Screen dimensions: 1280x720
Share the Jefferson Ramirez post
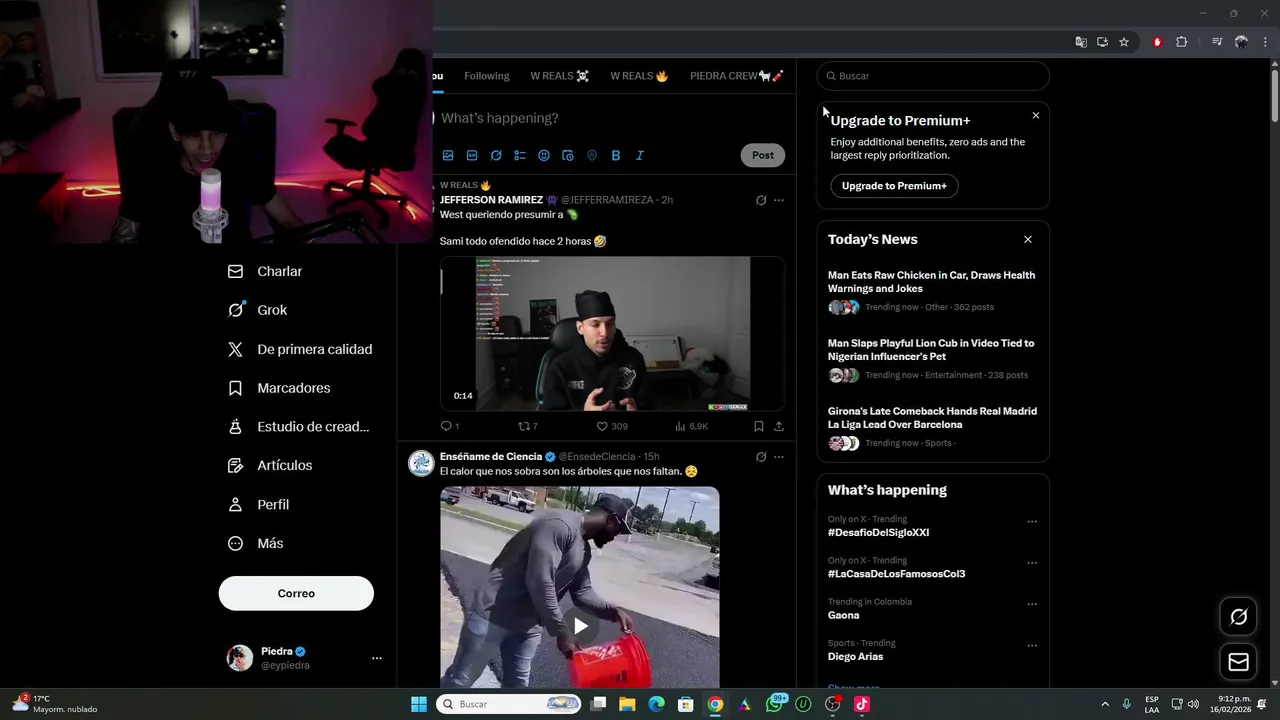[779, 426]
